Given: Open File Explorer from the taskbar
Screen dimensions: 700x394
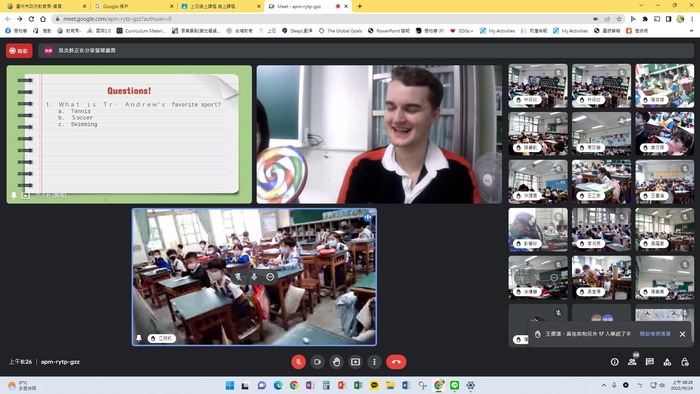Looking at the screenshot, I should point(390,385).
